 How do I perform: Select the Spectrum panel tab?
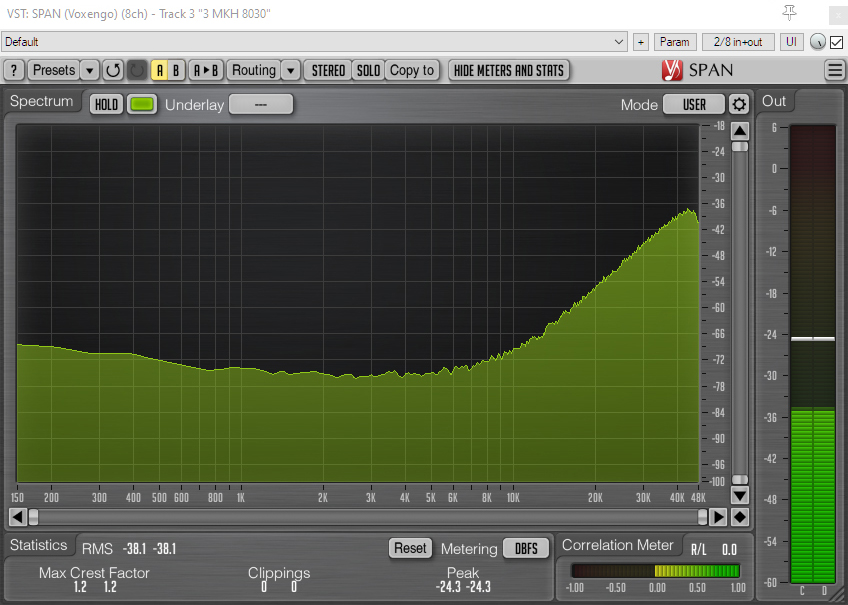(42, 102)
